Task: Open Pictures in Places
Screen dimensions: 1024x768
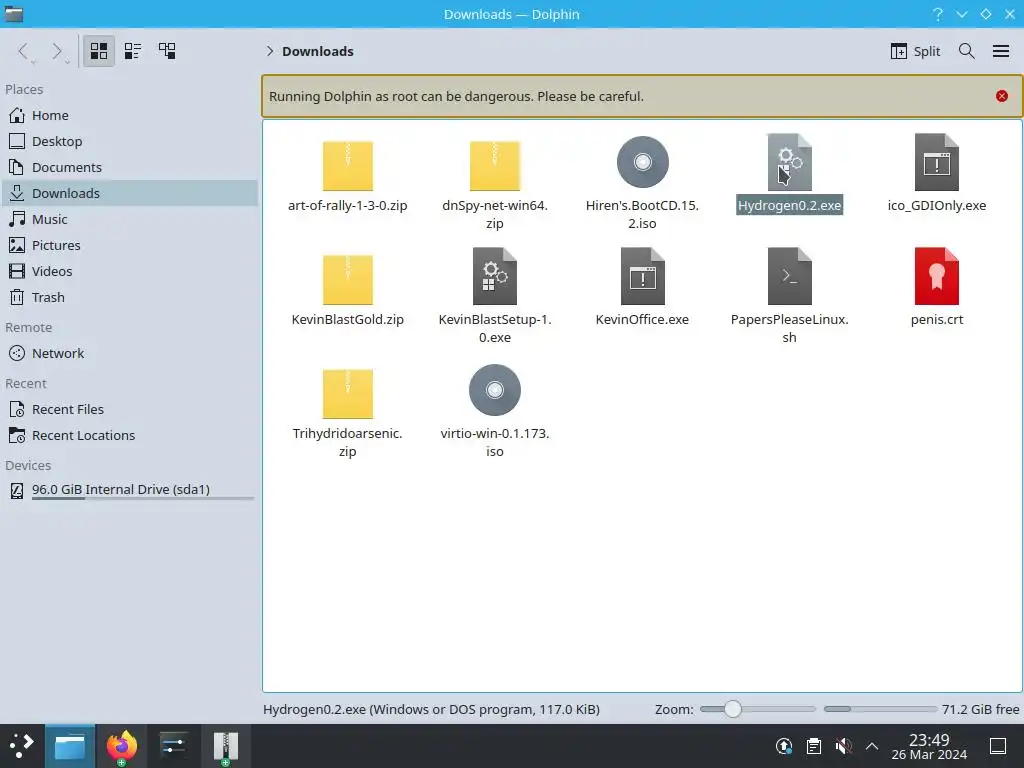Action: tap(129, 246)
